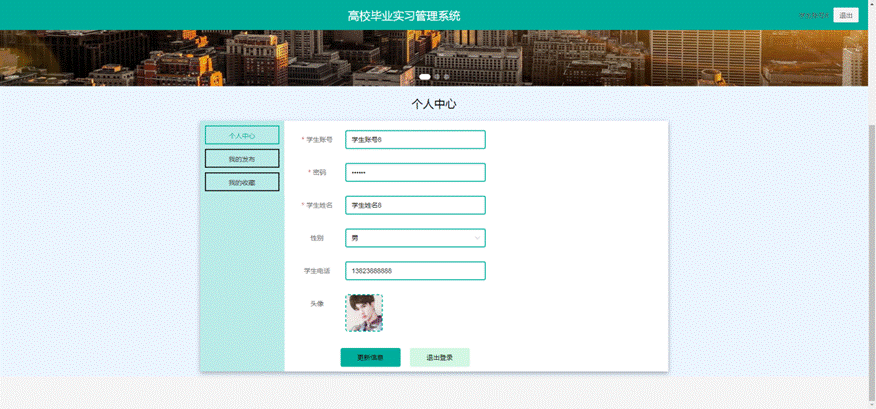Focus the 学生账号 input field
The image size is (876, 409).
[415, 140]
